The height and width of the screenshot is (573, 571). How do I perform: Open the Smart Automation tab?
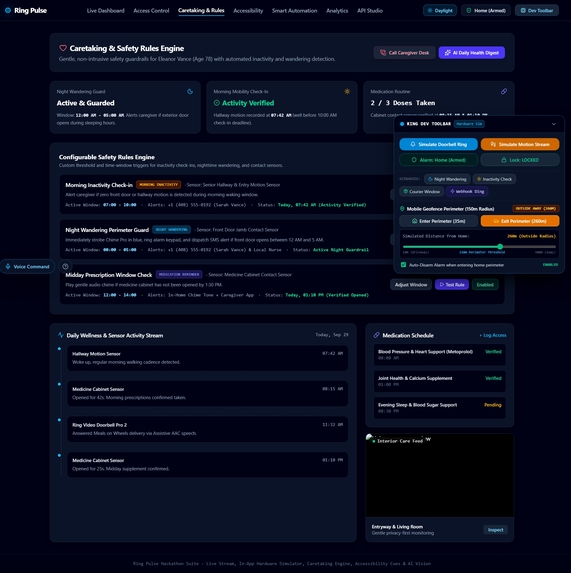pyautogui.click(x=294, y=11)
